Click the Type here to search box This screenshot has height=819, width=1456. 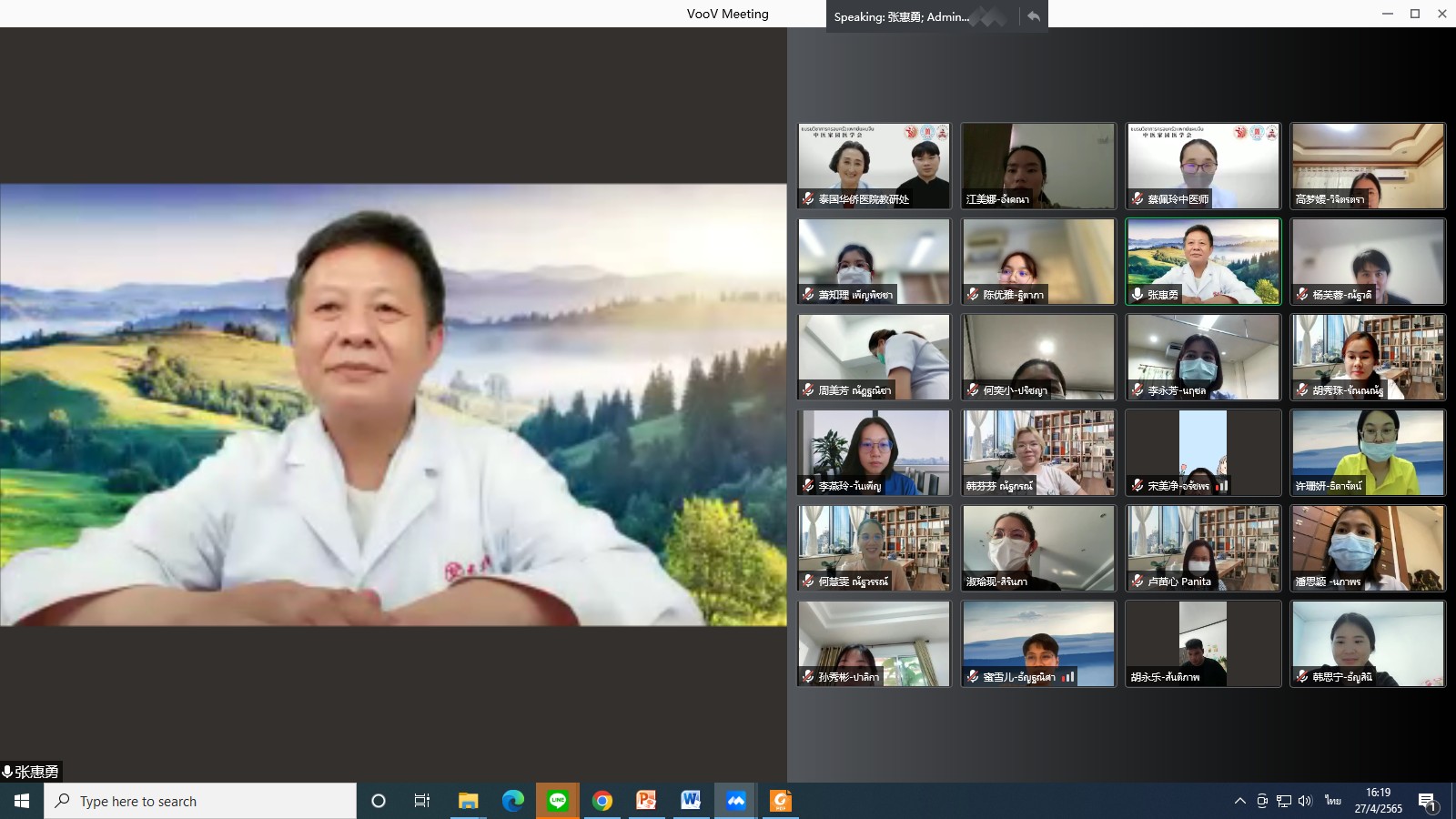[200, 801]
